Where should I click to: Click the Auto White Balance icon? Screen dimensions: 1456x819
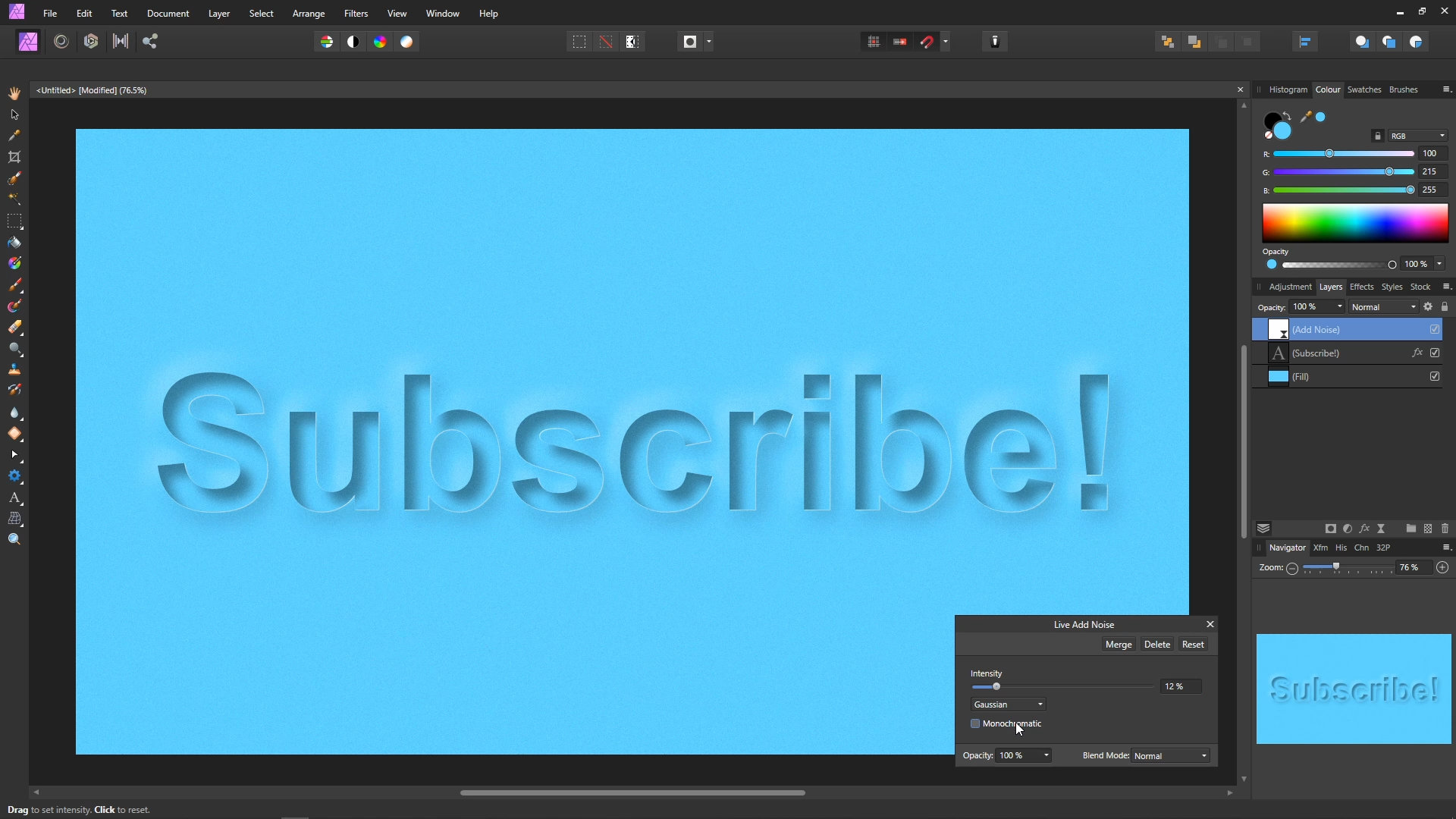click(406, 42)
